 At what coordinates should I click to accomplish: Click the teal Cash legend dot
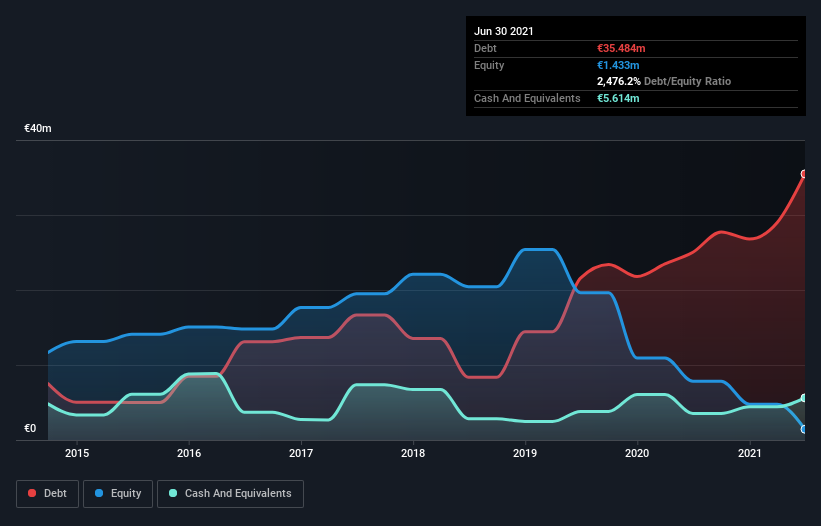coord(173,493)
